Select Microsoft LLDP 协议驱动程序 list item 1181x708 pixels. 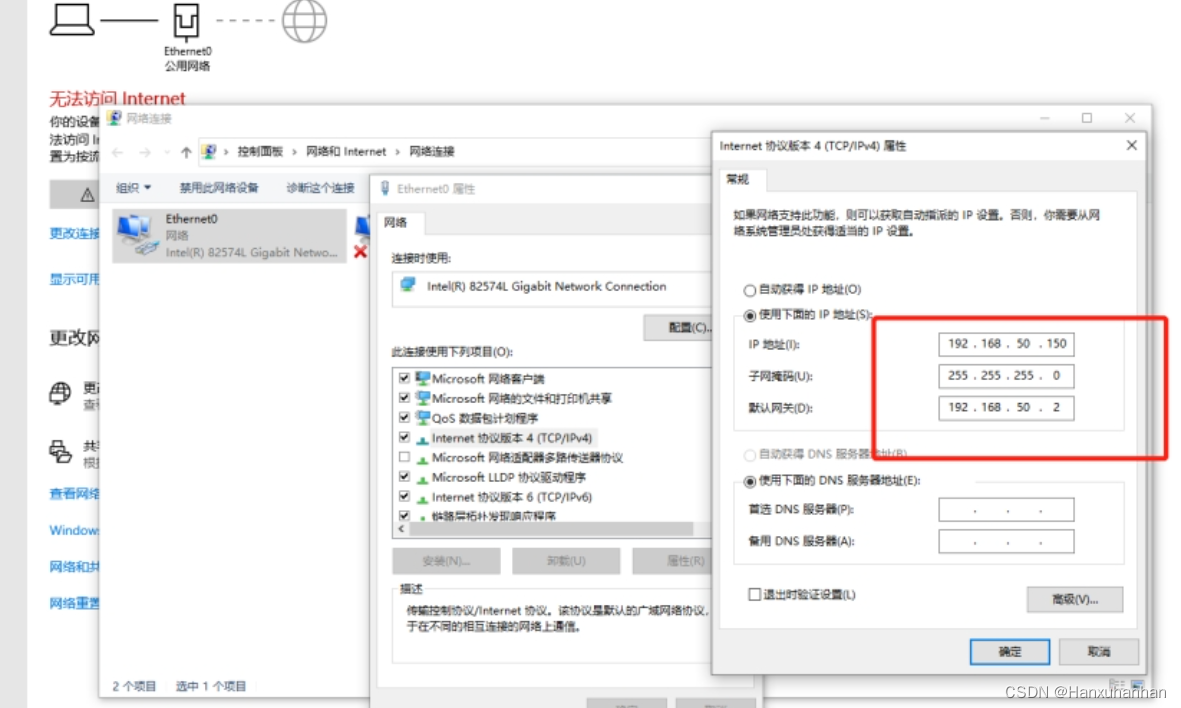tap(509, 478)
